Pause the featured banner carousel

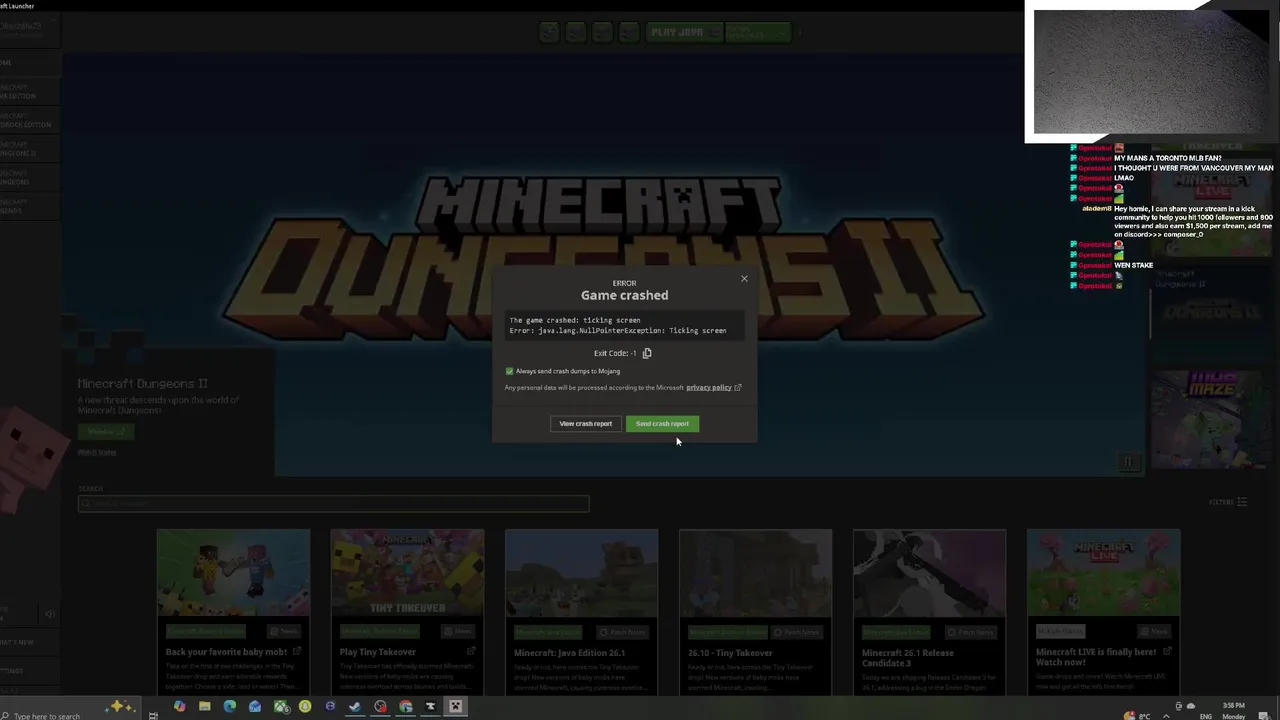coord(1128,461)
